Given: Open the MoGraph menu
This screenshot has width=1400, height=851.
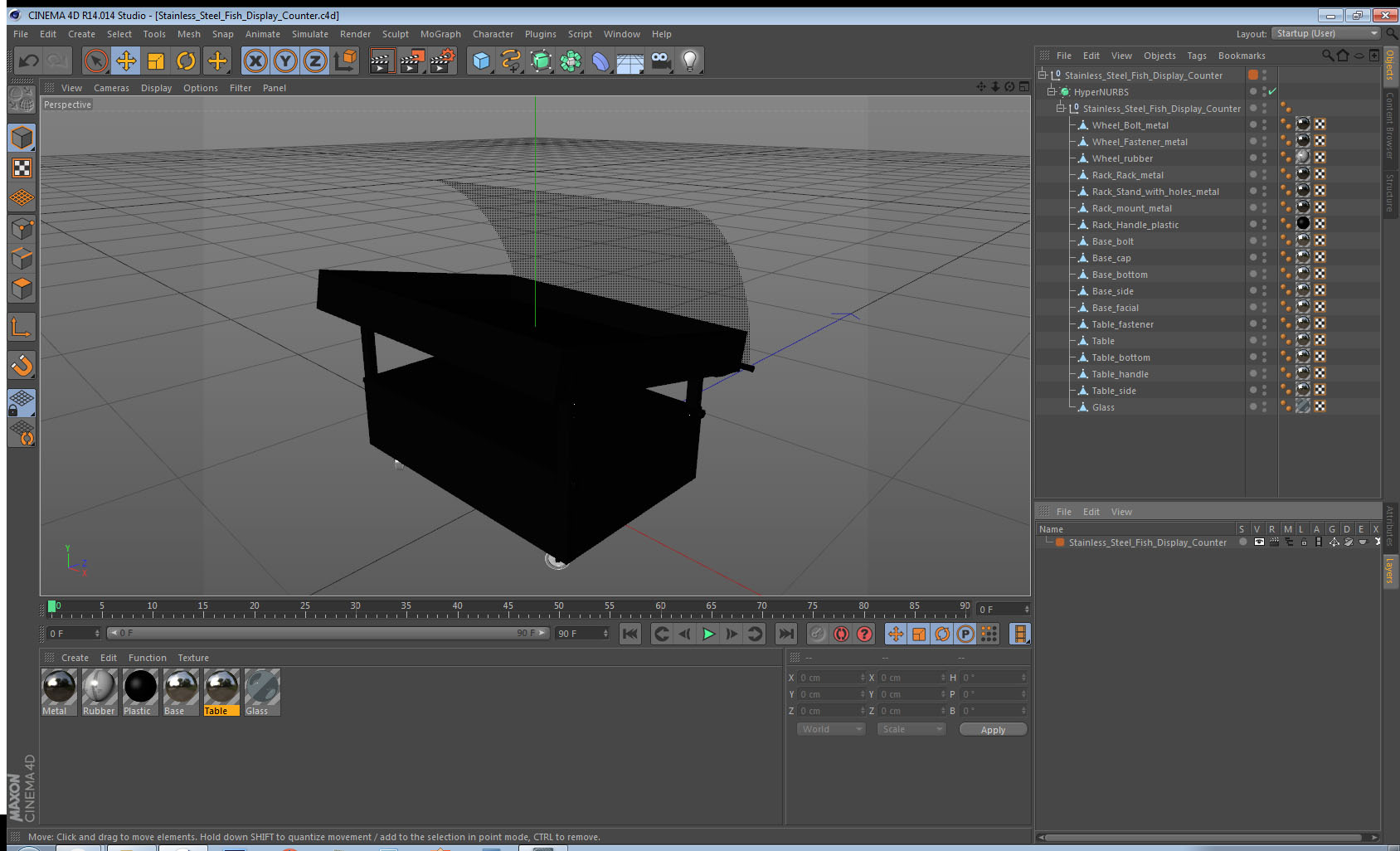Looking at the screenshot, I should tap(440, 34).
